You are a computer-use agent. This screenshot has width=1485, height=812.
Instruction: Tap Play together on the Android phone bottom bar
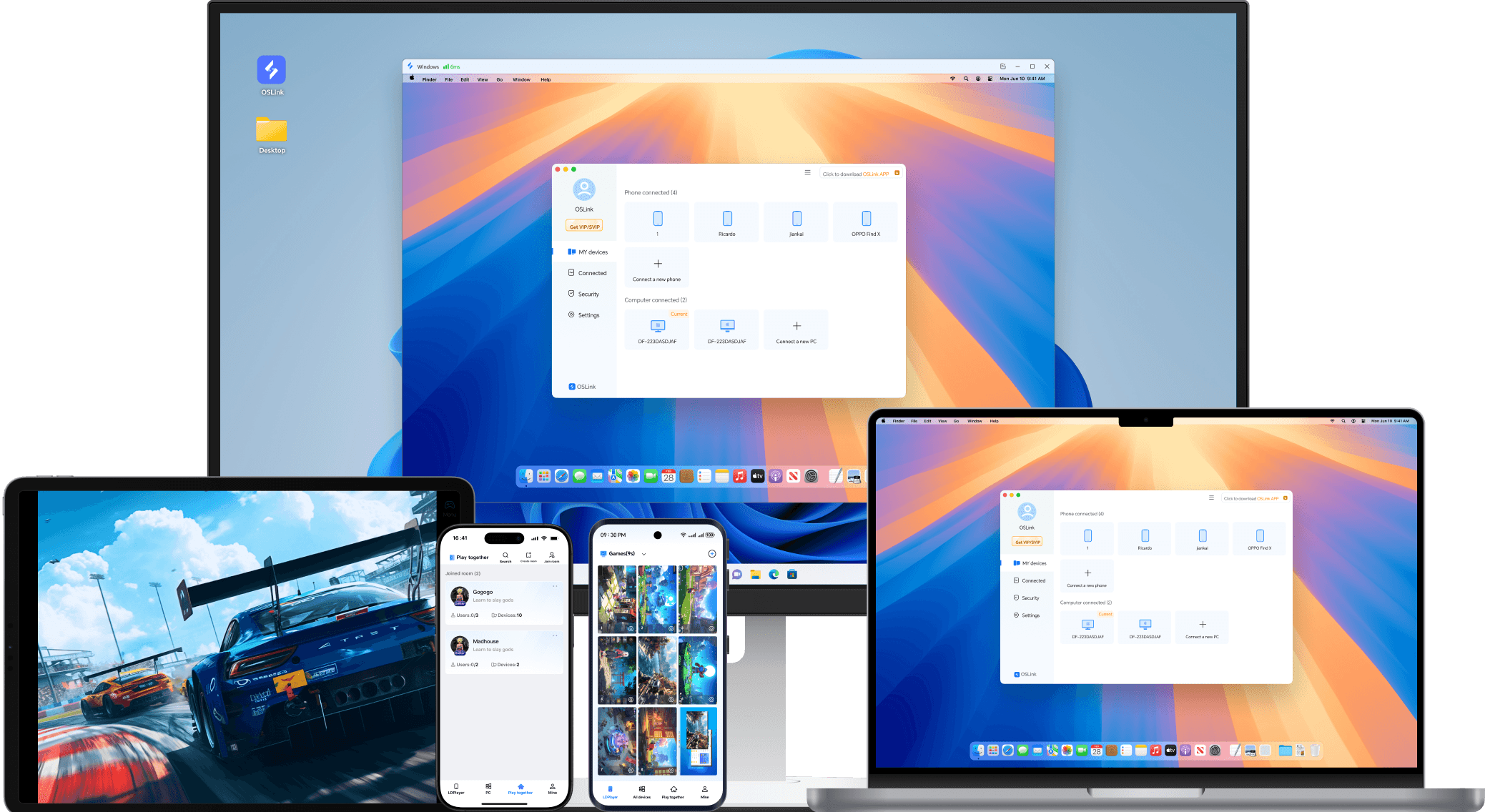[x=673, y=792]
